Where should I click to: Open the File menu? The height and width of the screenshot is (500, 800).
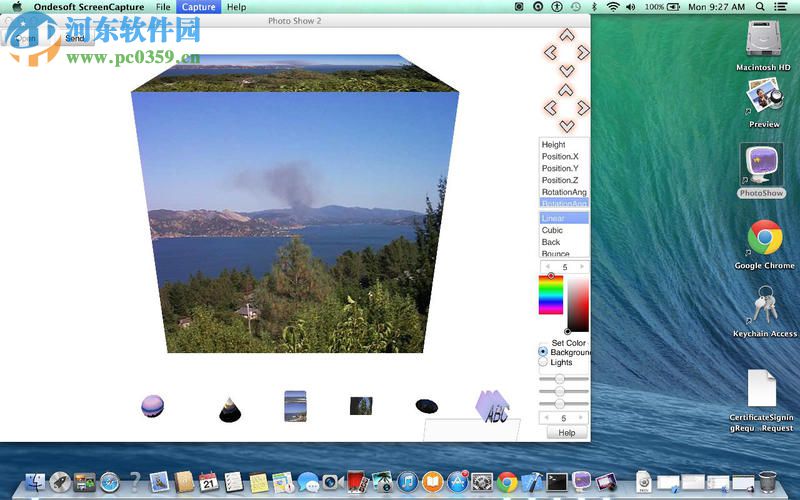(163, 7)
